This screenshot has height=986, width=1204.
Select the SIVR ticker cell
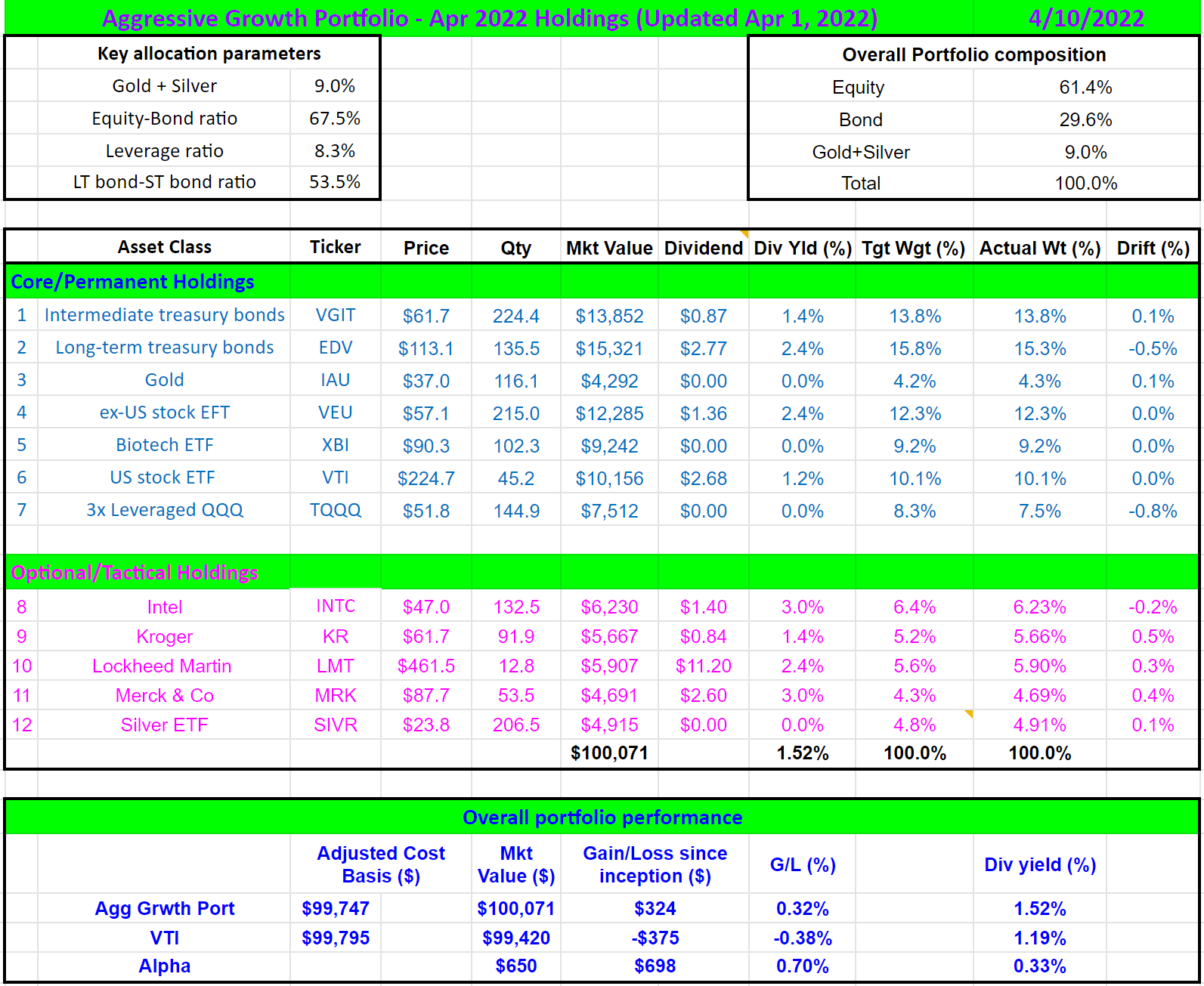point(335,725)
